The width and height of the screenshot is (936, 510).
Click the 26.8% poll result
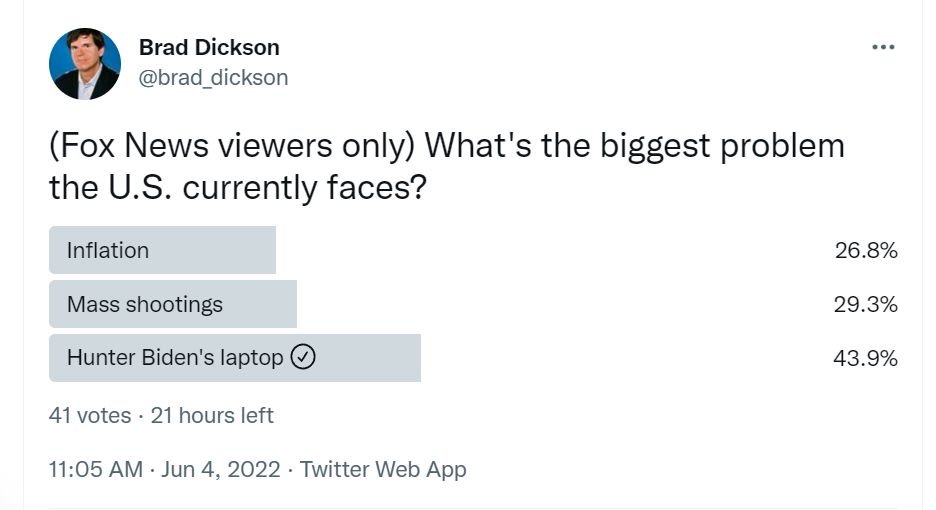coord(865,250)
